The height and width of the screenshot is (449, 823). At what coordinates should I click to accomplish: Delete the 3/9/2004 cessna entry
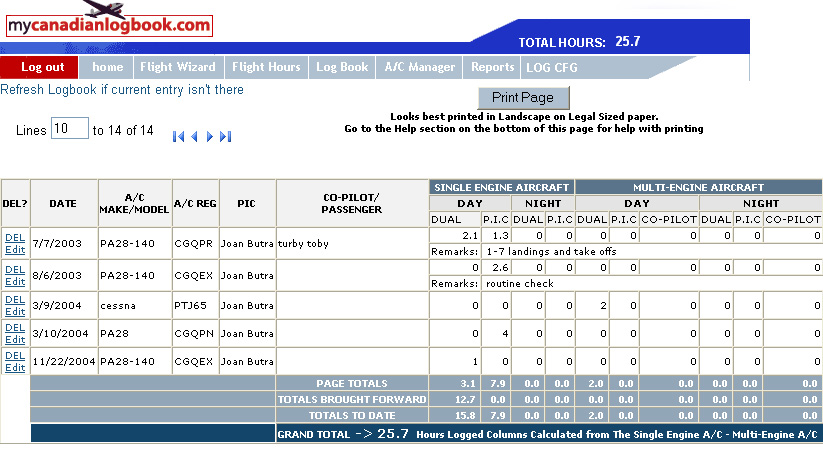click(x=15, y=299)
